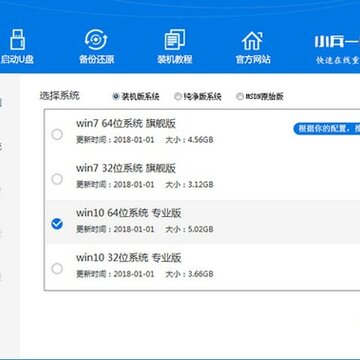This screenshot has height=360, width=360.
Task: Click the 大小：3.66GB size text
Action: coord(189,274)
